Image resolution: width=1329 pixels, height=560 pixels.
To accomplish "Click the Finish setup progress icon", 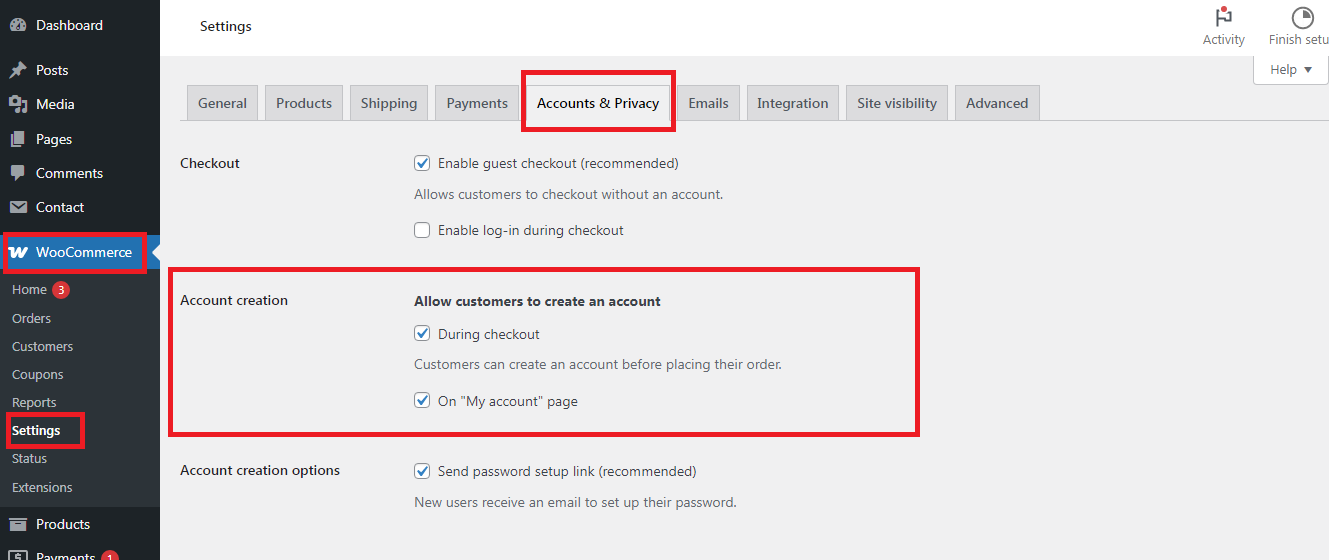I will (x=1302, y=17).
